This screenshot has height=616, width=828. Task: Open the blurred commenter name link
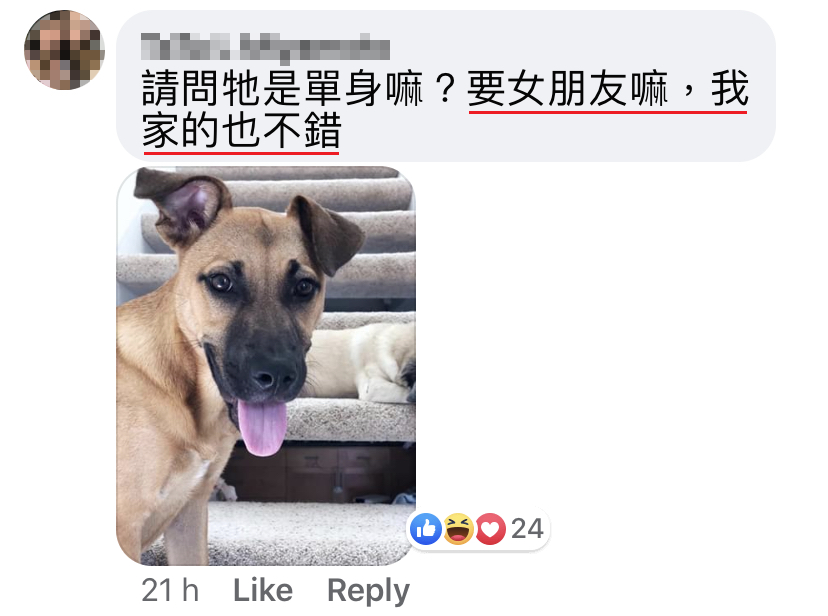point(266,47)
